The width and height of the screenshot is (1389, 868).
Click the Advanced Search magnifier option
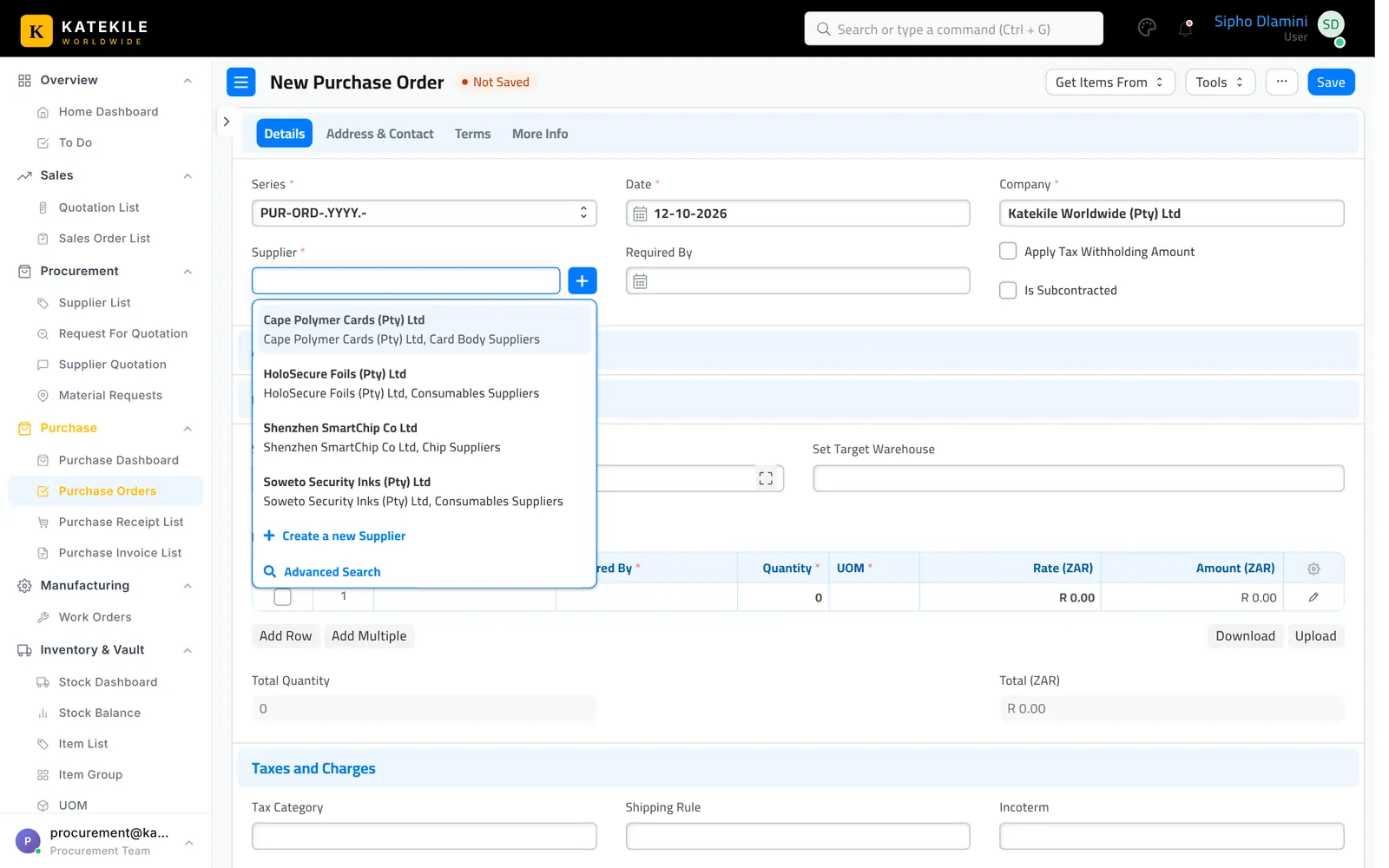point(323,572)
